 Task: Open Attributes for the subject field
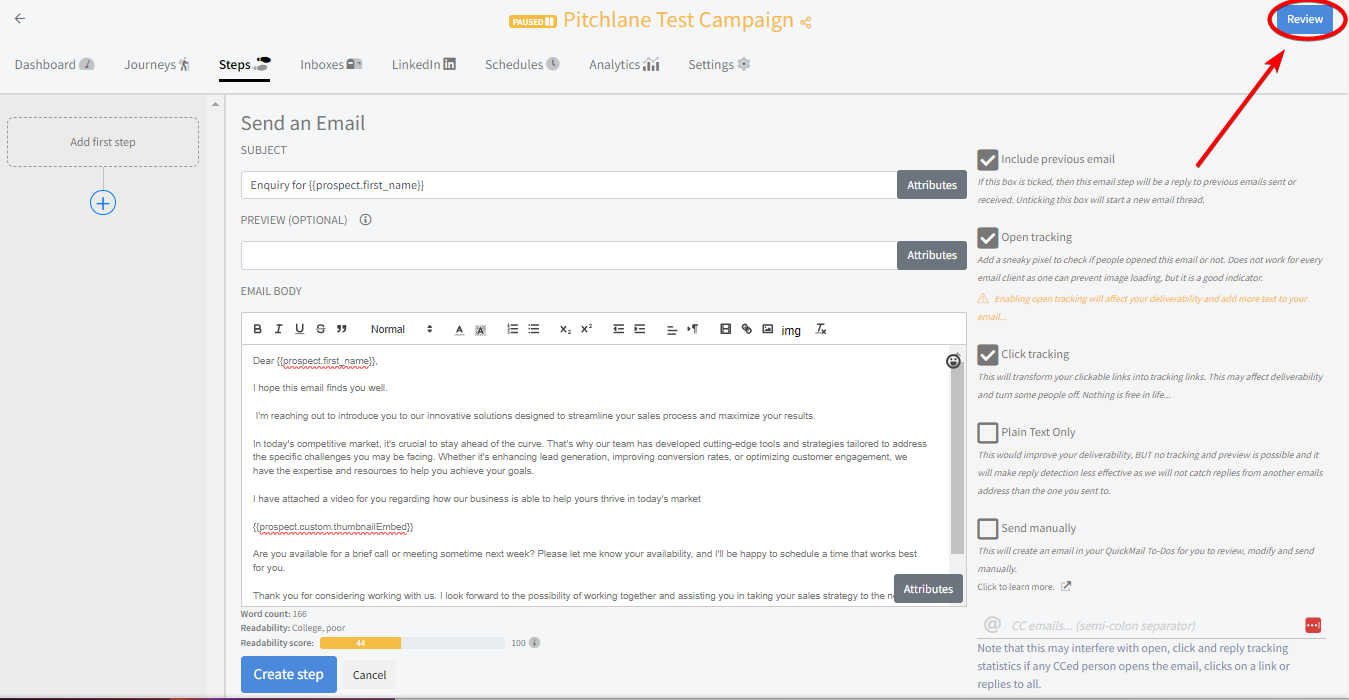[x=932, y=185]
